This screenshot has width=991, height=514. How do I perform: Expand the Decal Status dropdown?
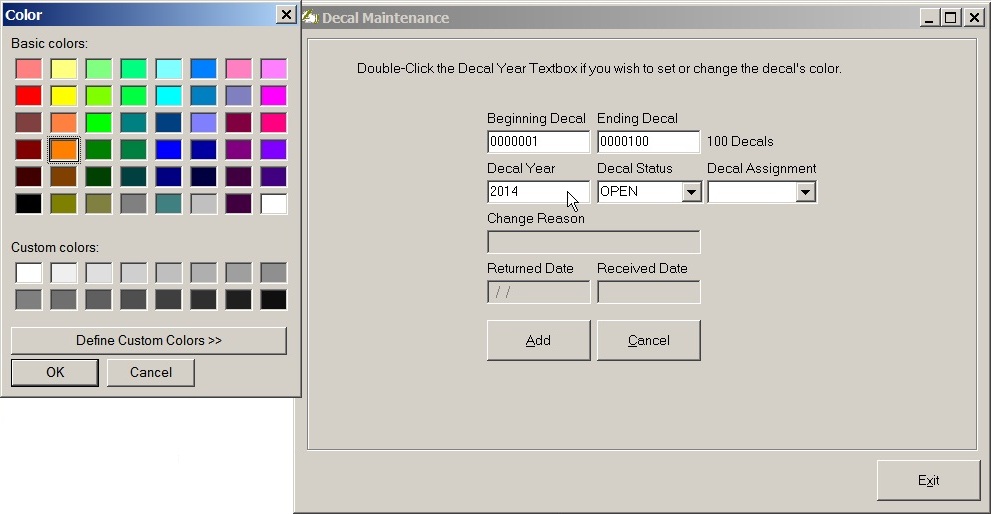click(x=691, y=192)
